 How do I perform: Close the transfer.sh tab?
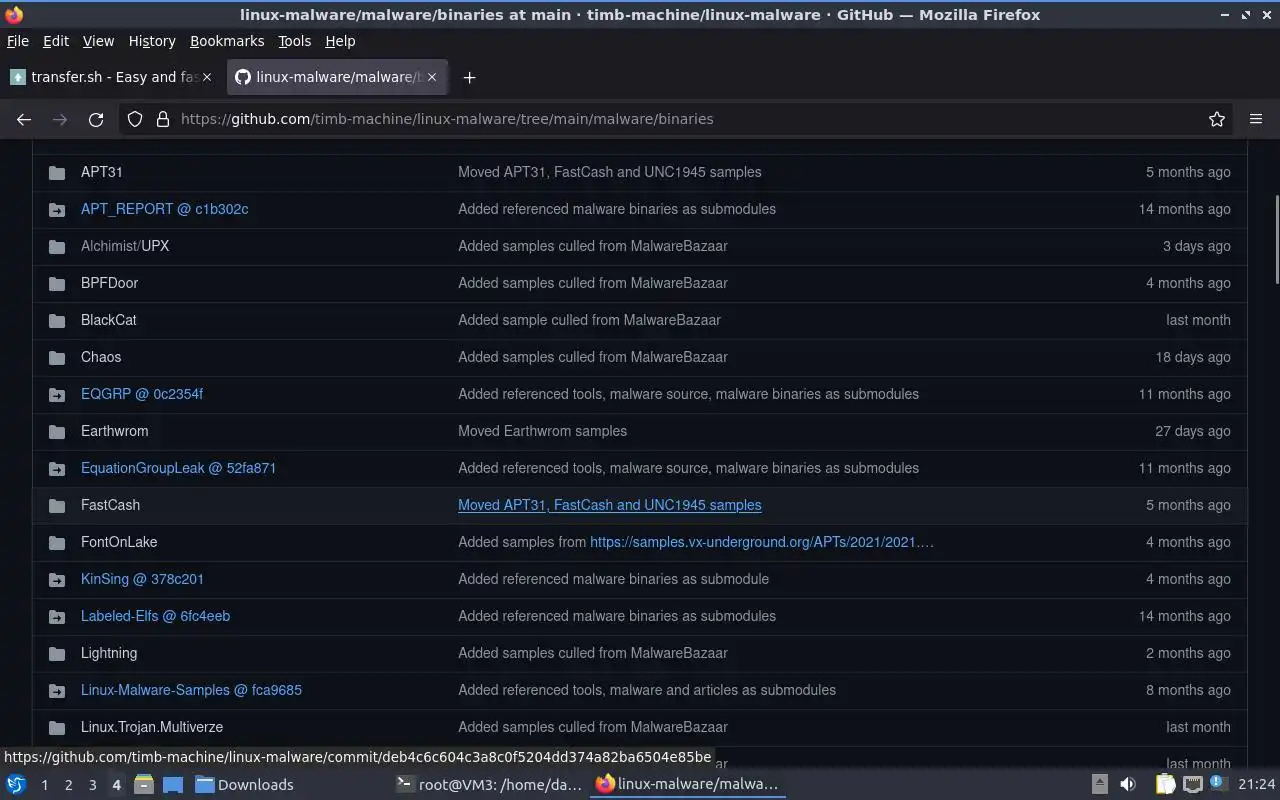coord(207,77)
